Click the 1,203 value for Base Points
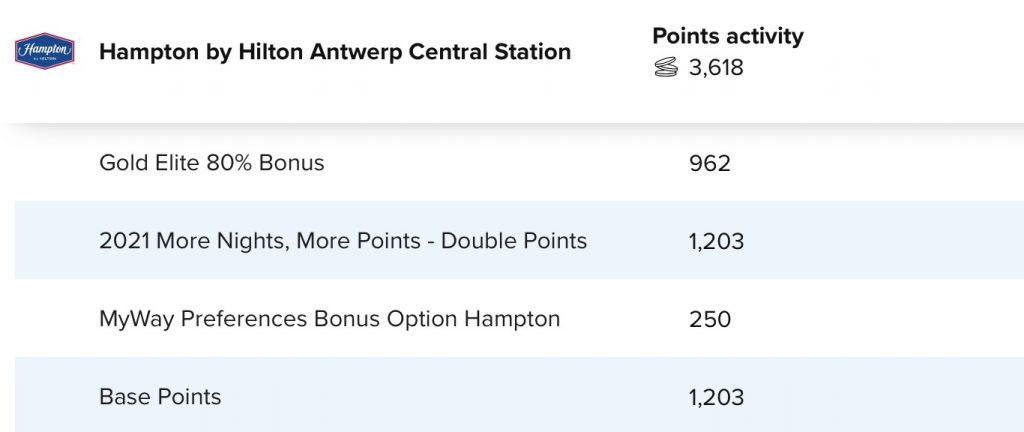 point(716,397)
